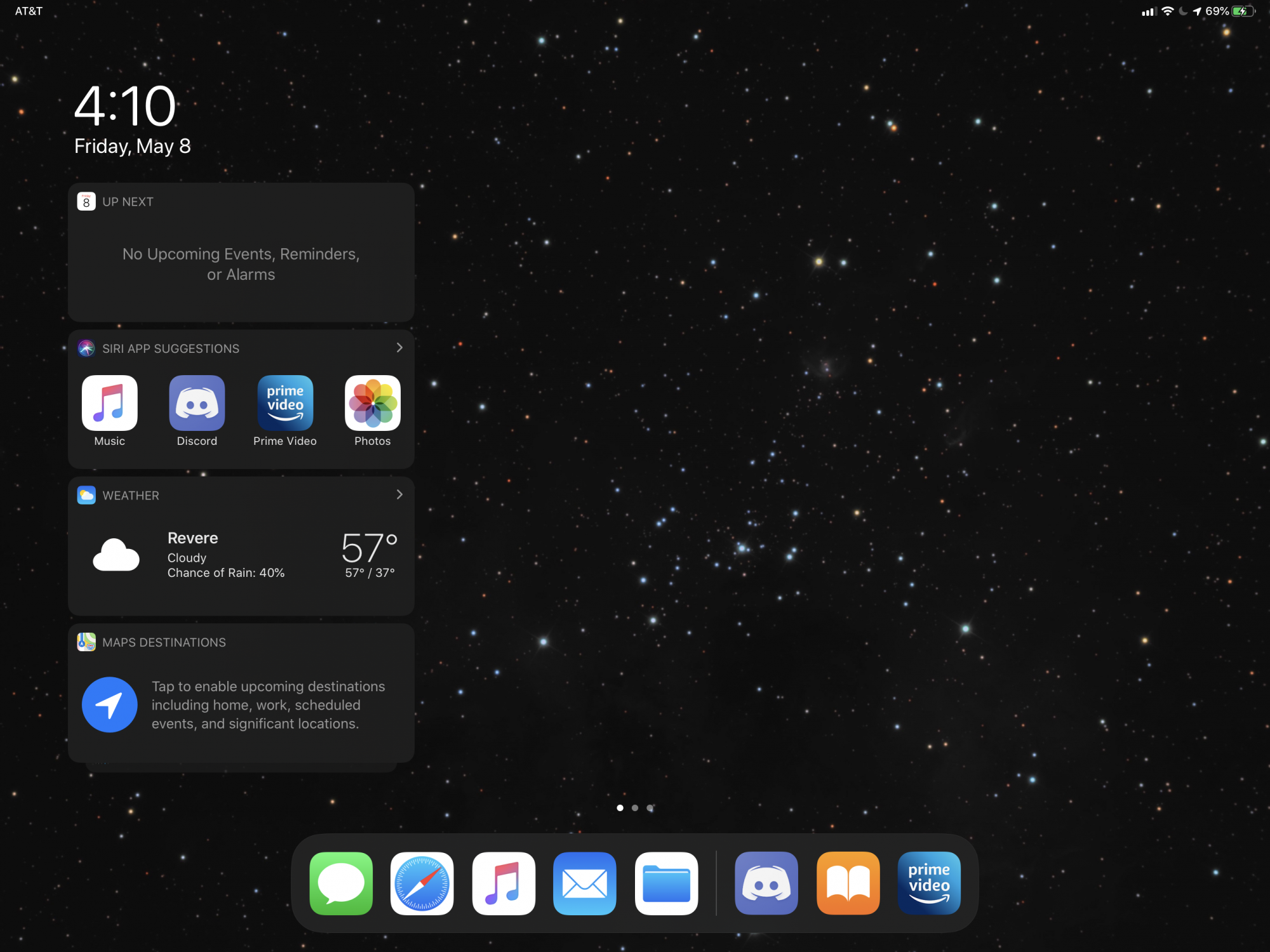Go to the second home screen page dot
The width and height of the screenshot is (1270, 952).
pyautogui.click(x=635, y=808)
